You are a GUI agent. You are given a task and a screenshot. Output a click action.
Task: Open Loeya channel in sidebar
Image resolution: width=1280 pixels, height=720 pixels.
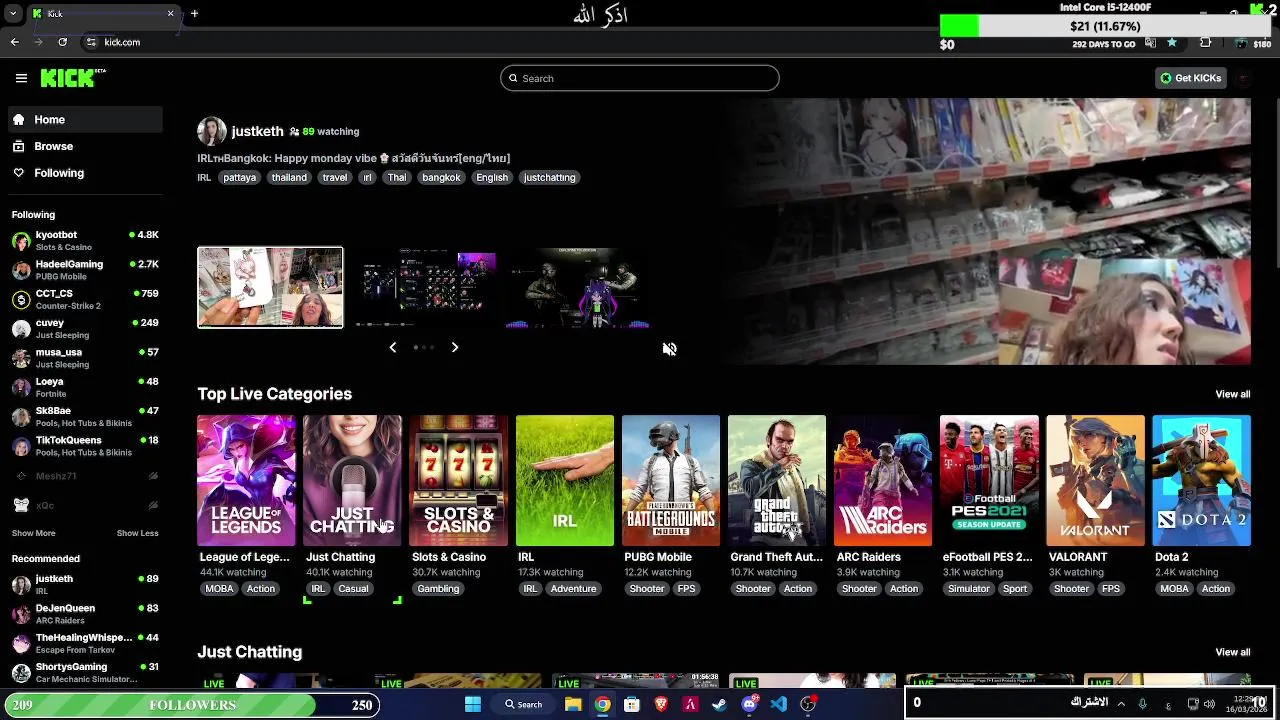point(85,387)
